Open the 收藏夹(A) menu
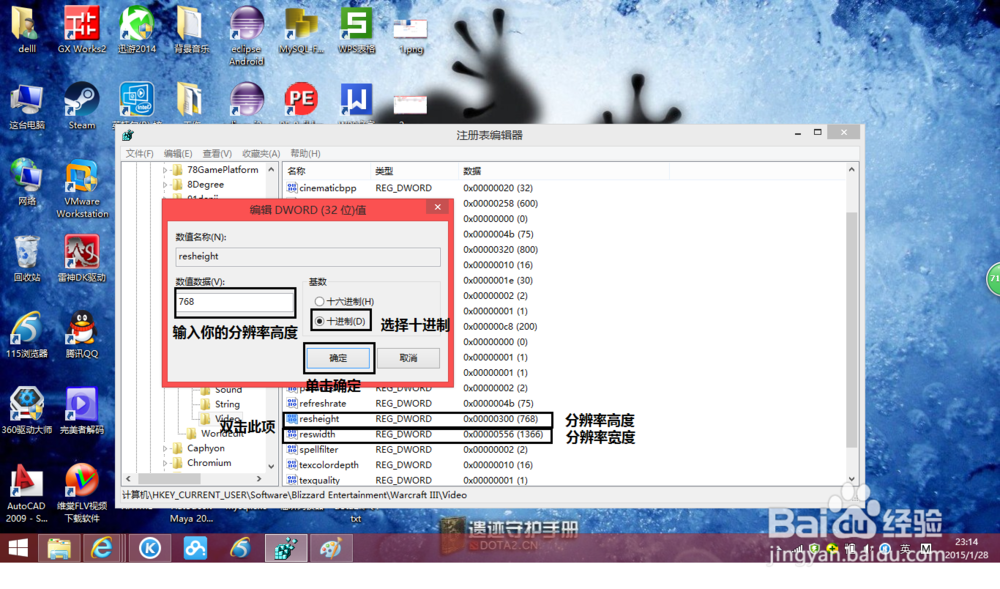1000x589 pixels. pos(261,154)
